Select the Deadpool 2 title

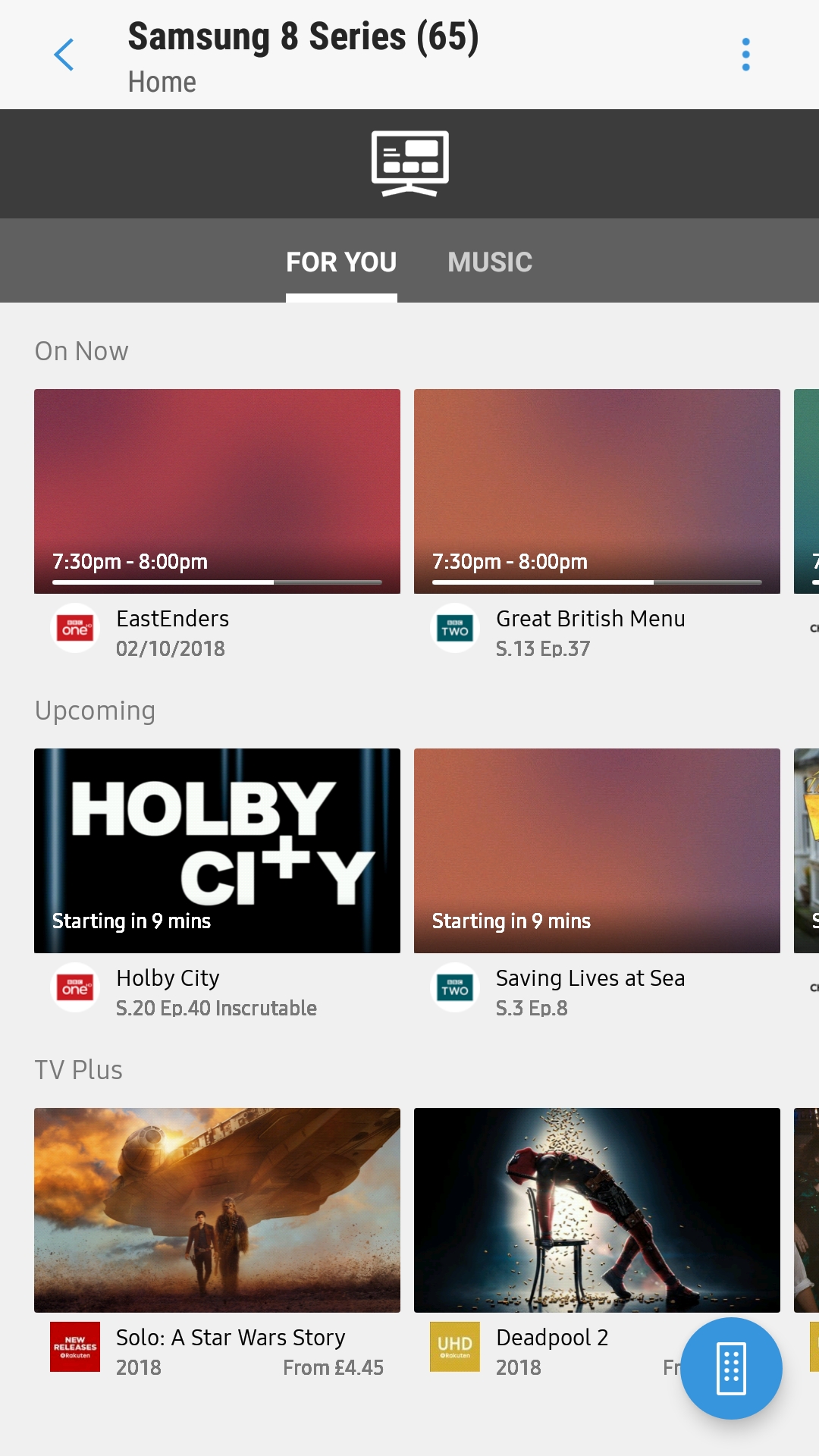pos(552,1338)
